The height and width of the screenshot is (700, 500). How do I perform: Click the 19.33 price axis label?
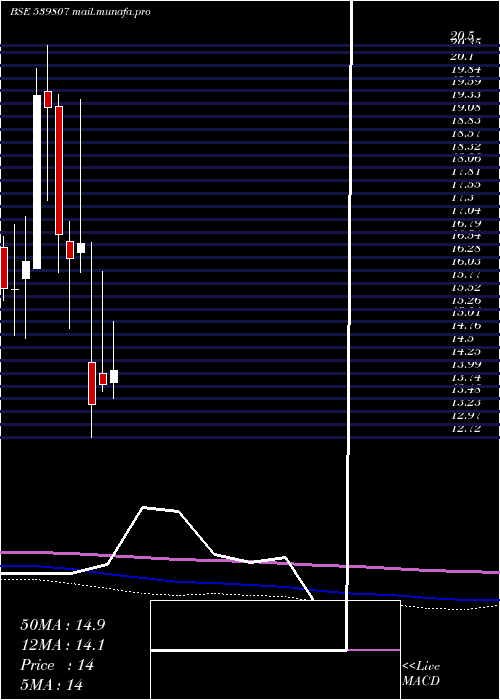pyautogui.click(x=466, y=95)
